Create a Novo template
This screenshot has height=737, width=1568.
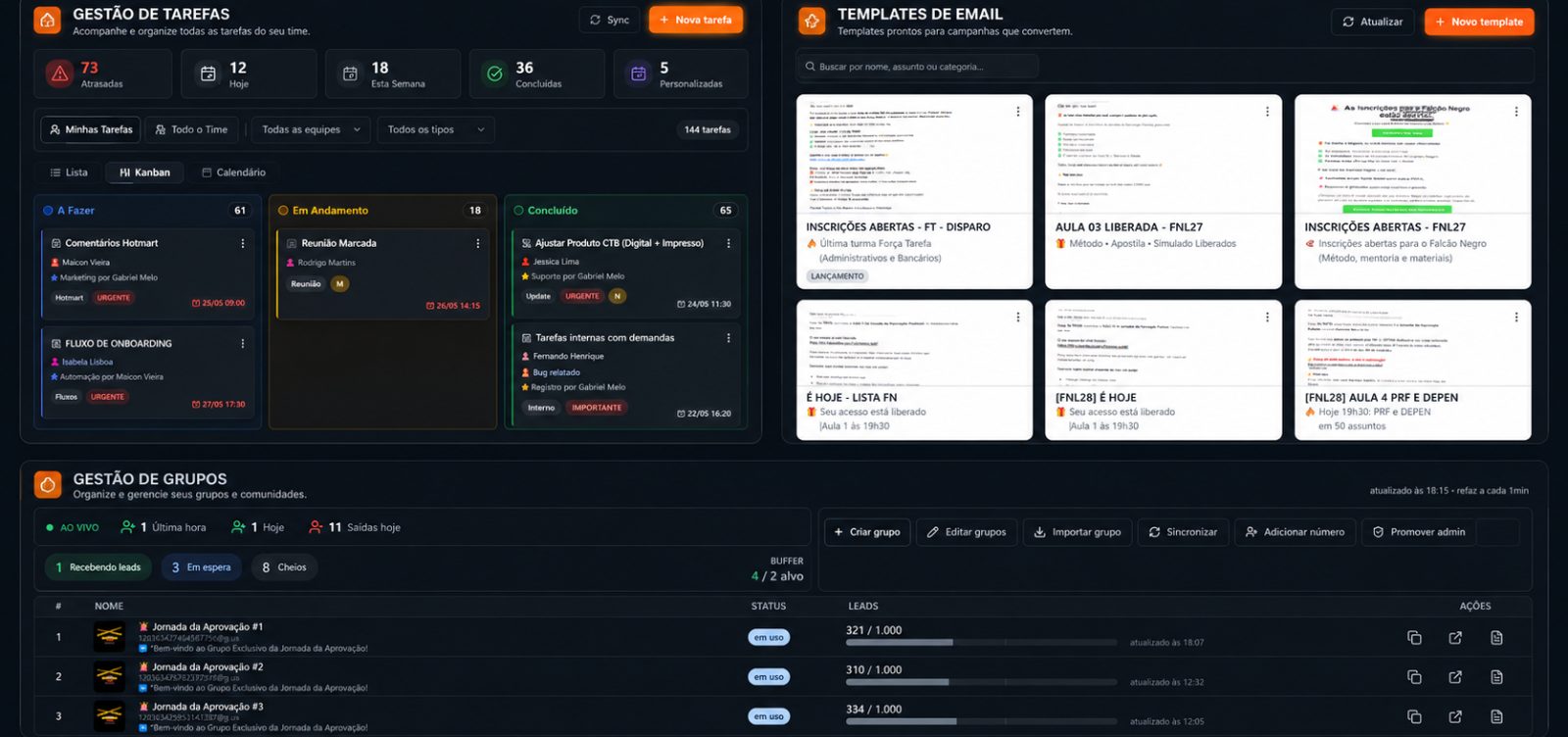1479,22
